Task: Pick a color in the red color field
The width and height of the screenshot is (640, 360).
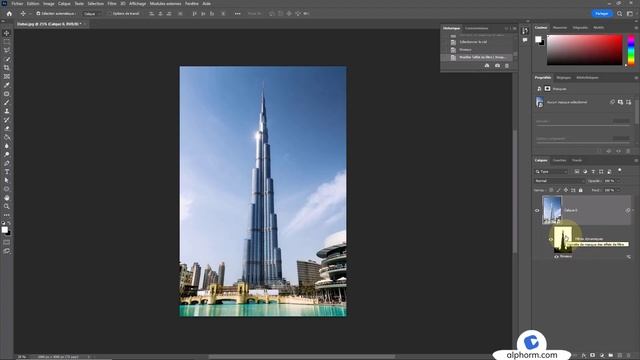Action: (584, 50)
